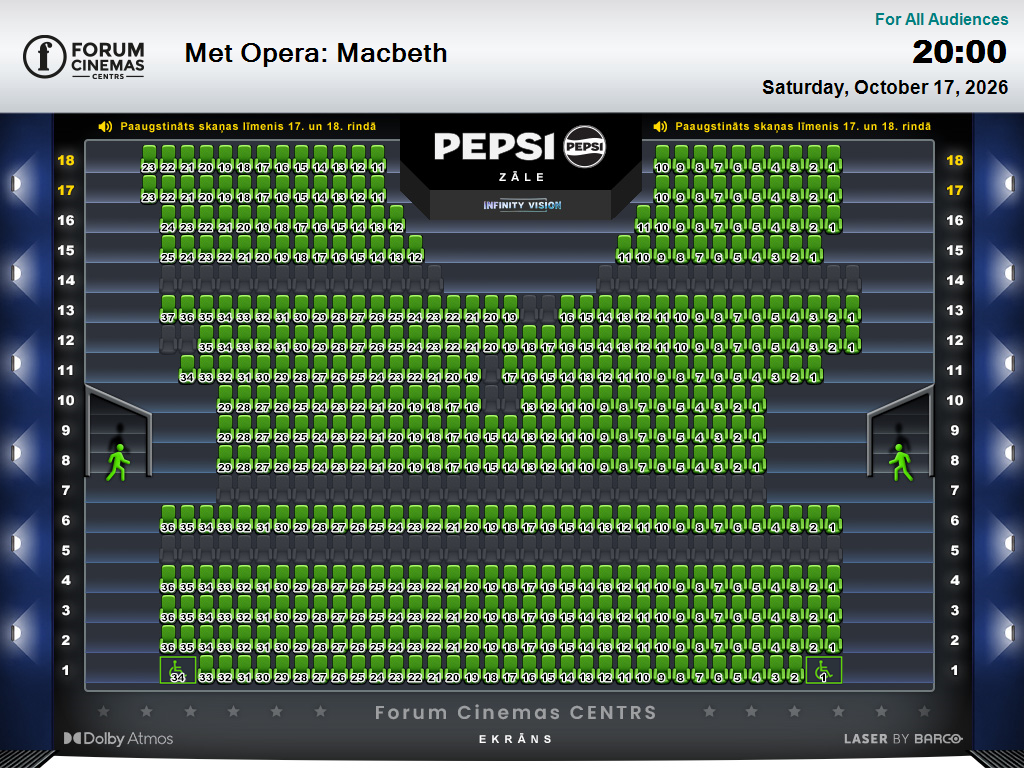
Task: Select seat 1 in row 4
Action: click(833, 579)
